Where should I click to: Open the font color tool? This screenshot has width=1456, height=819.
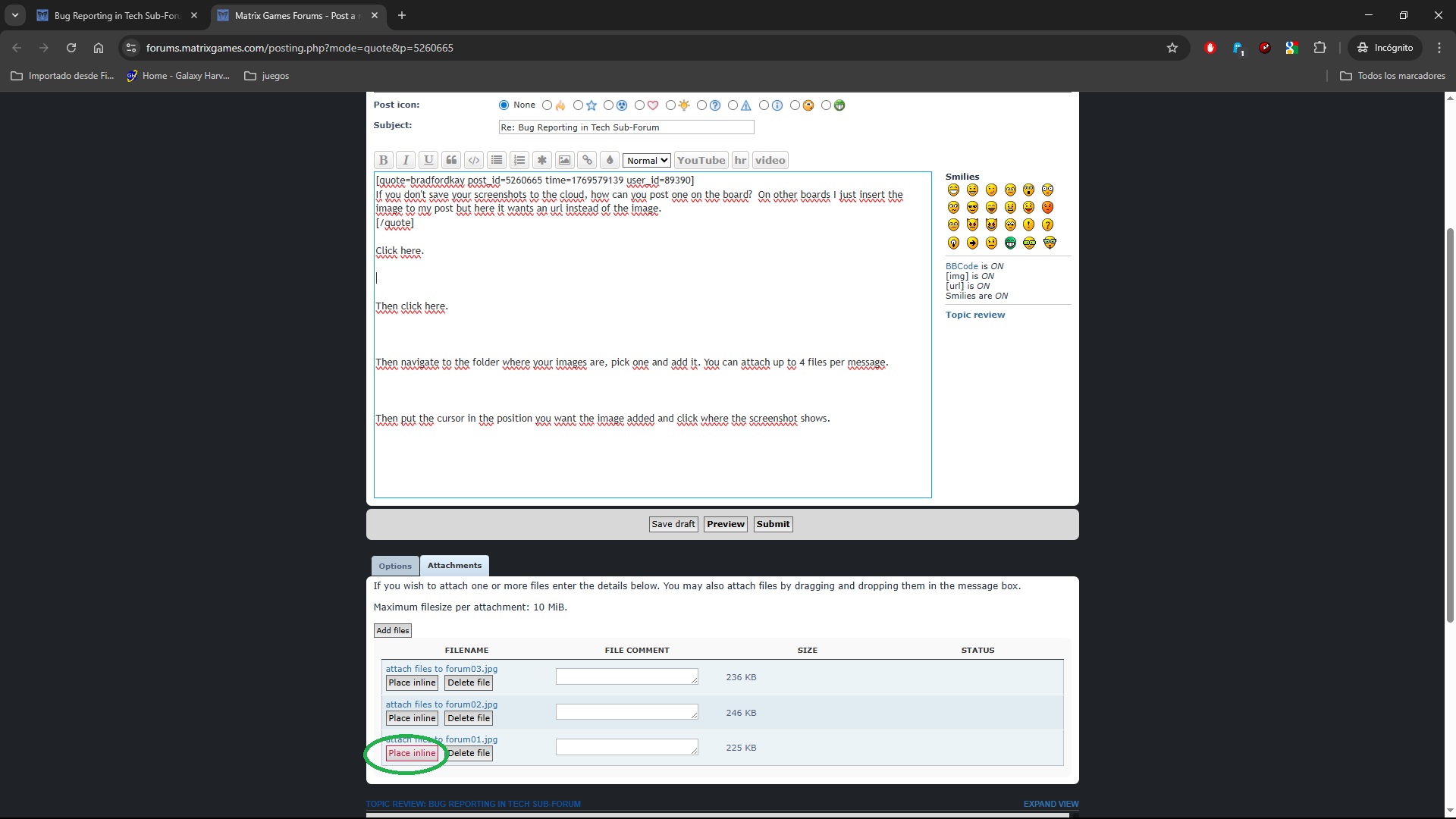(x=610, y=160)
